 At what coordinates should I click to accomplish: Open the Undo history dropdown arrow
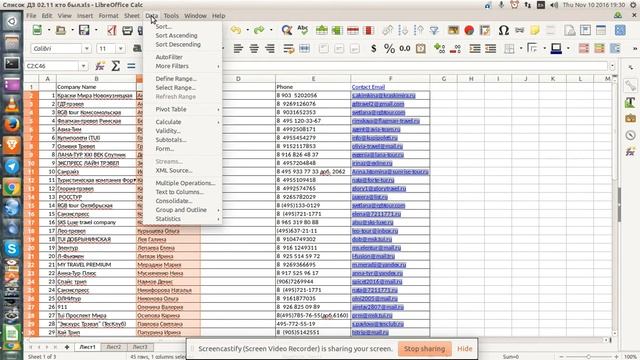click(247, 30)
